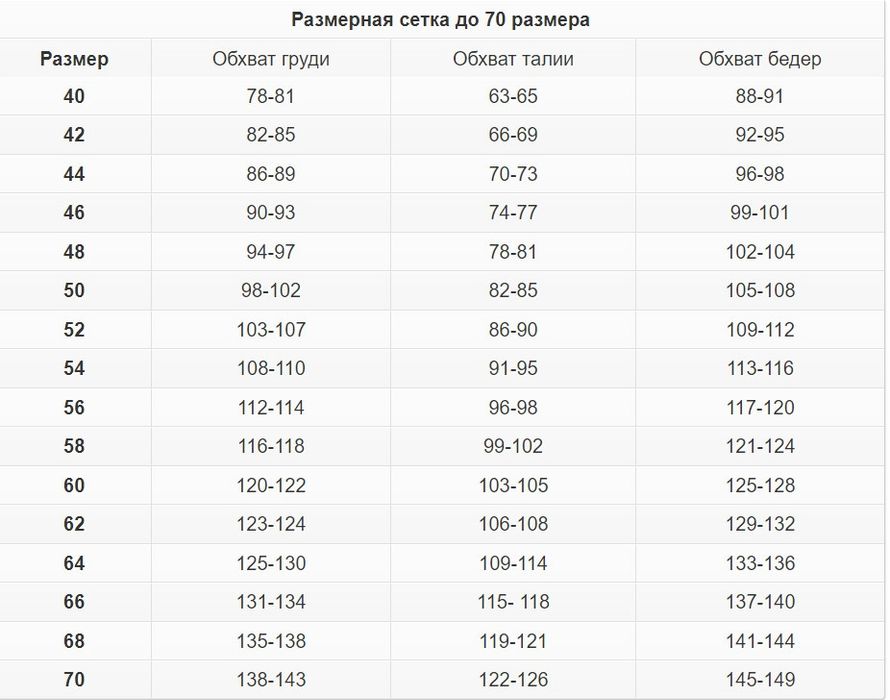Select hip measurement 145-149
The height and width of the screenshot is (700, 890).
pos(760,680)
